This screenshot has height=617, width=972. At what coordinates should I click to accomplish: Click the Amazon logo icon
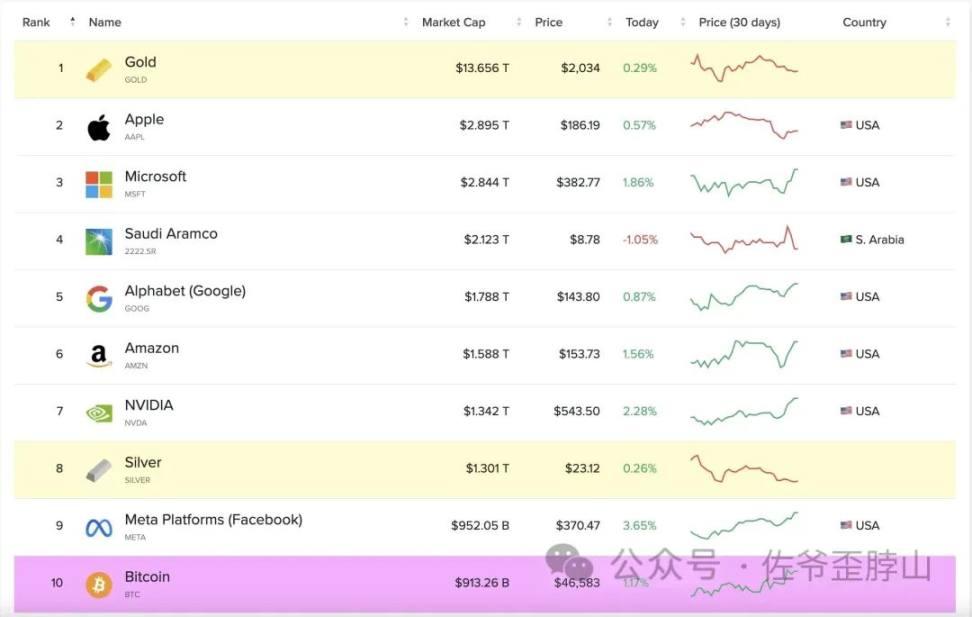click(x=99, y=355)
